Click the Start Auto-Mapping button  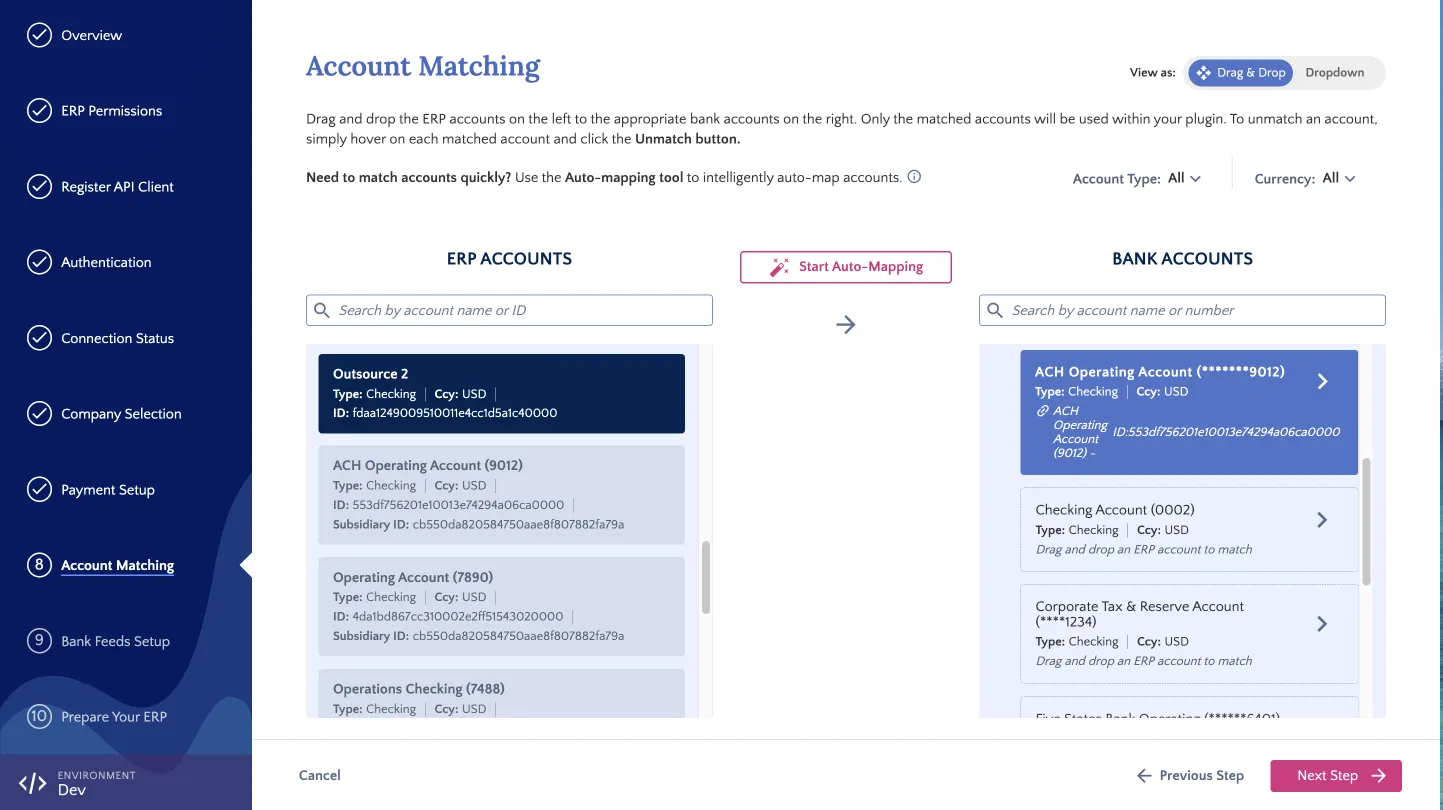(x=846, y=267)
